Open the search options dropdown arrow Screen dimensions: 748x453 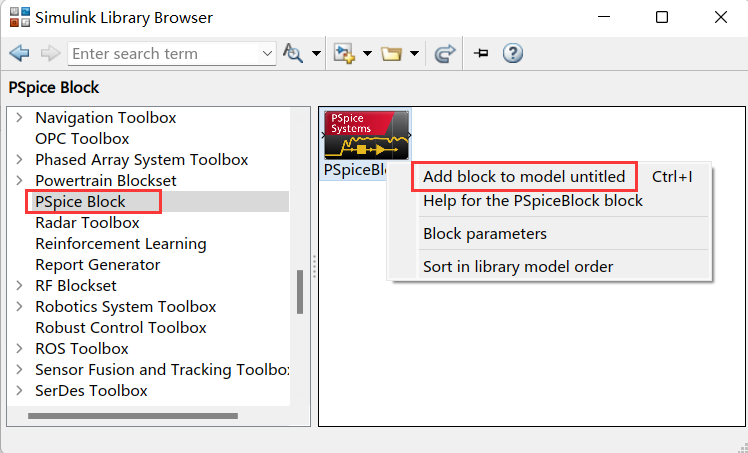316,53
